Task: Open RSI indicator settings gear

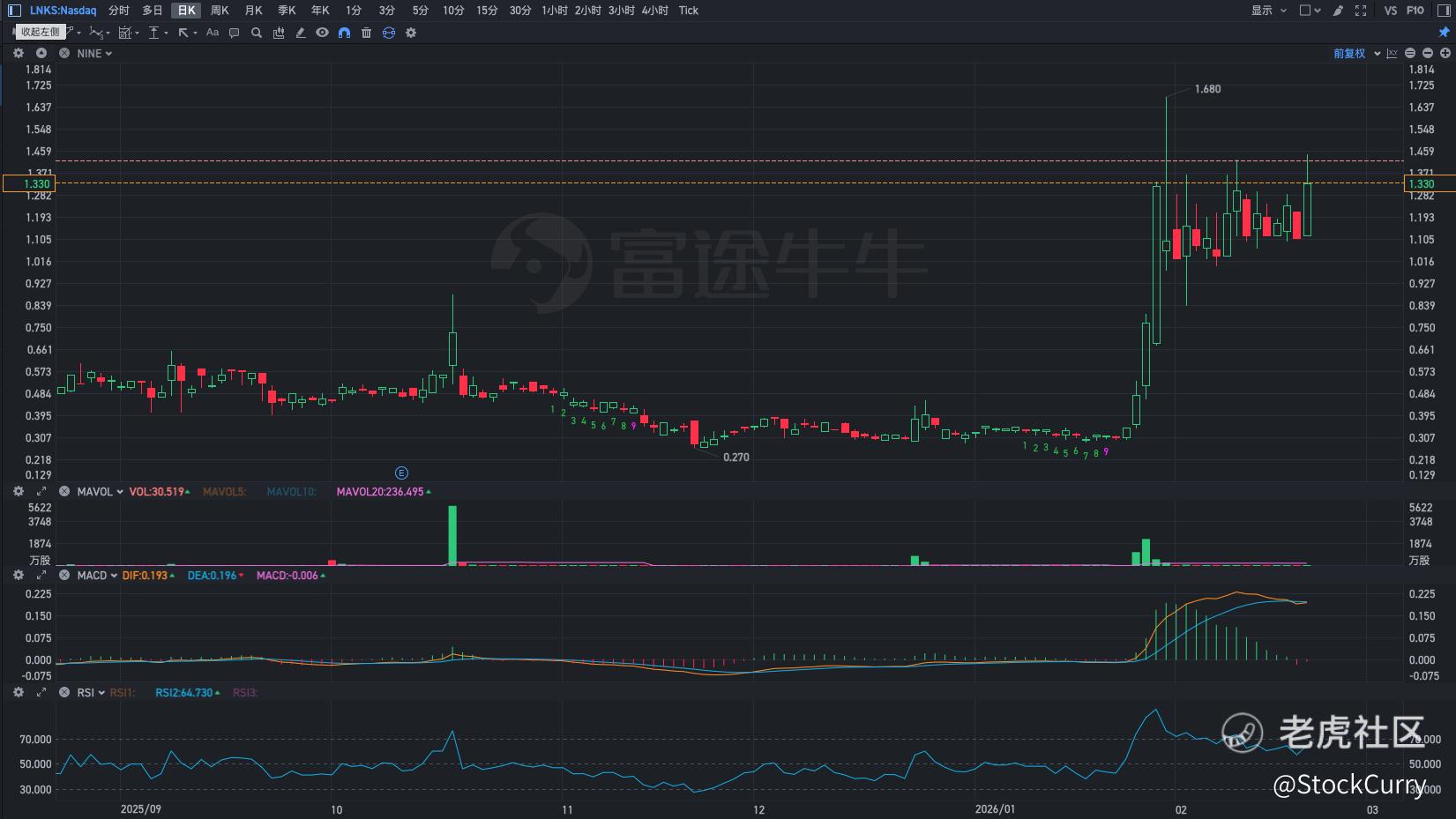Action: pyautogui.click(x=19, y=692)
